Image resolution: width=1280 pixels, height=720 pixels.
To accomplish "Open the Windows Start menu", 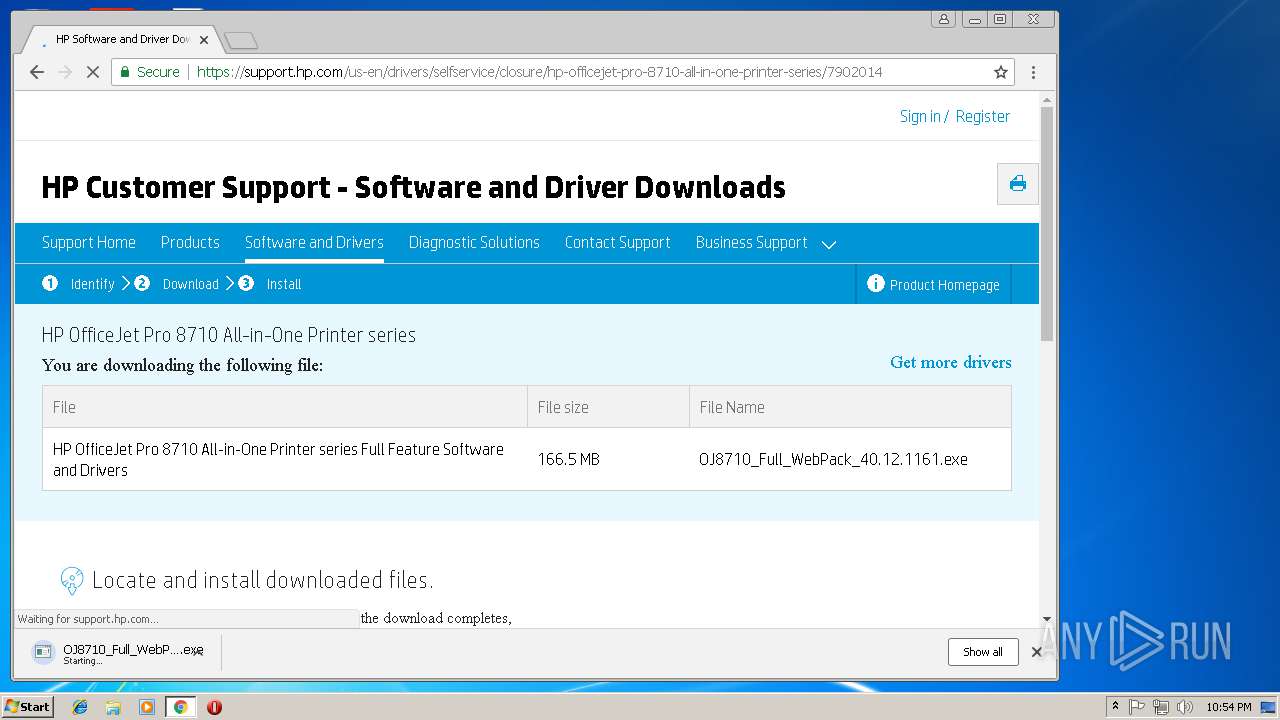I will 27,707.
